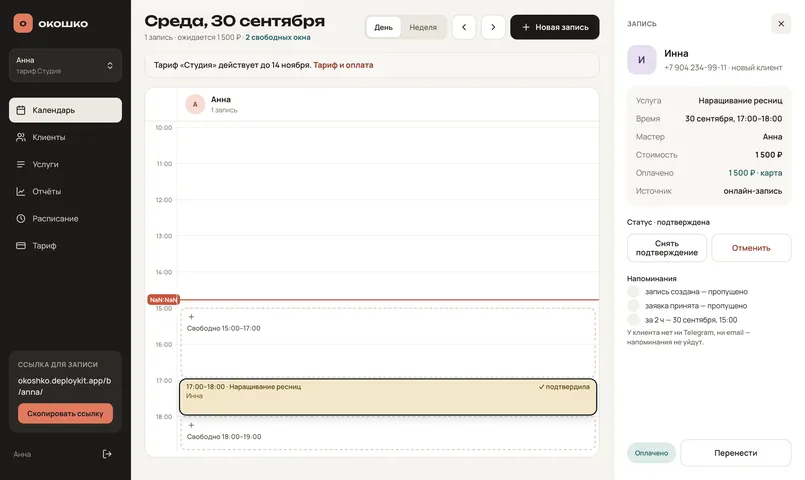Click the онлайн-запись source value
This screenshot has height=480, width=805.
tap(753, 191)
